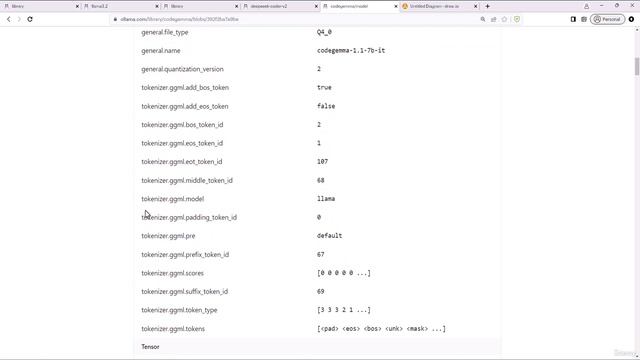Open the icon beside the Personal profile button
This screenshot has width=640, height=360.
click(584, 19)
